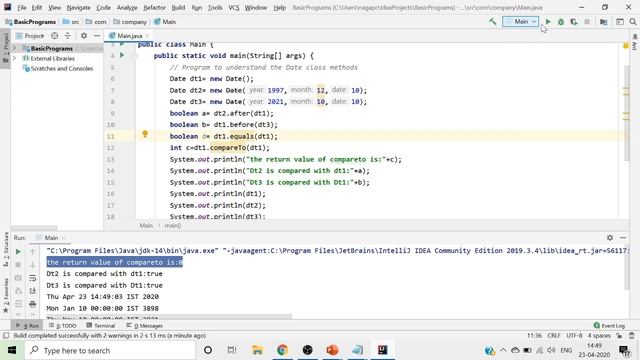Click the yellow intention lightbulb on line 11
Screen dimensions: 640x360
[144, 134]
